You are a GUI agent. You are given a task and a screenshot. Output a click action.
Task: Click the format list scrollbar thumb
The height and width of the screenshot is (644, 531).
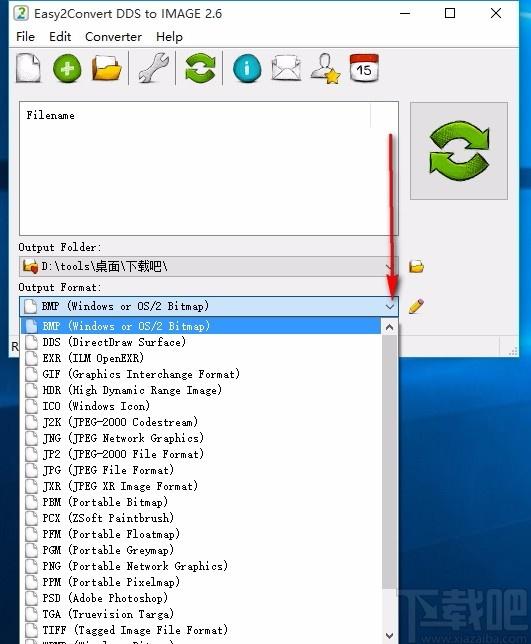[389, 461]
